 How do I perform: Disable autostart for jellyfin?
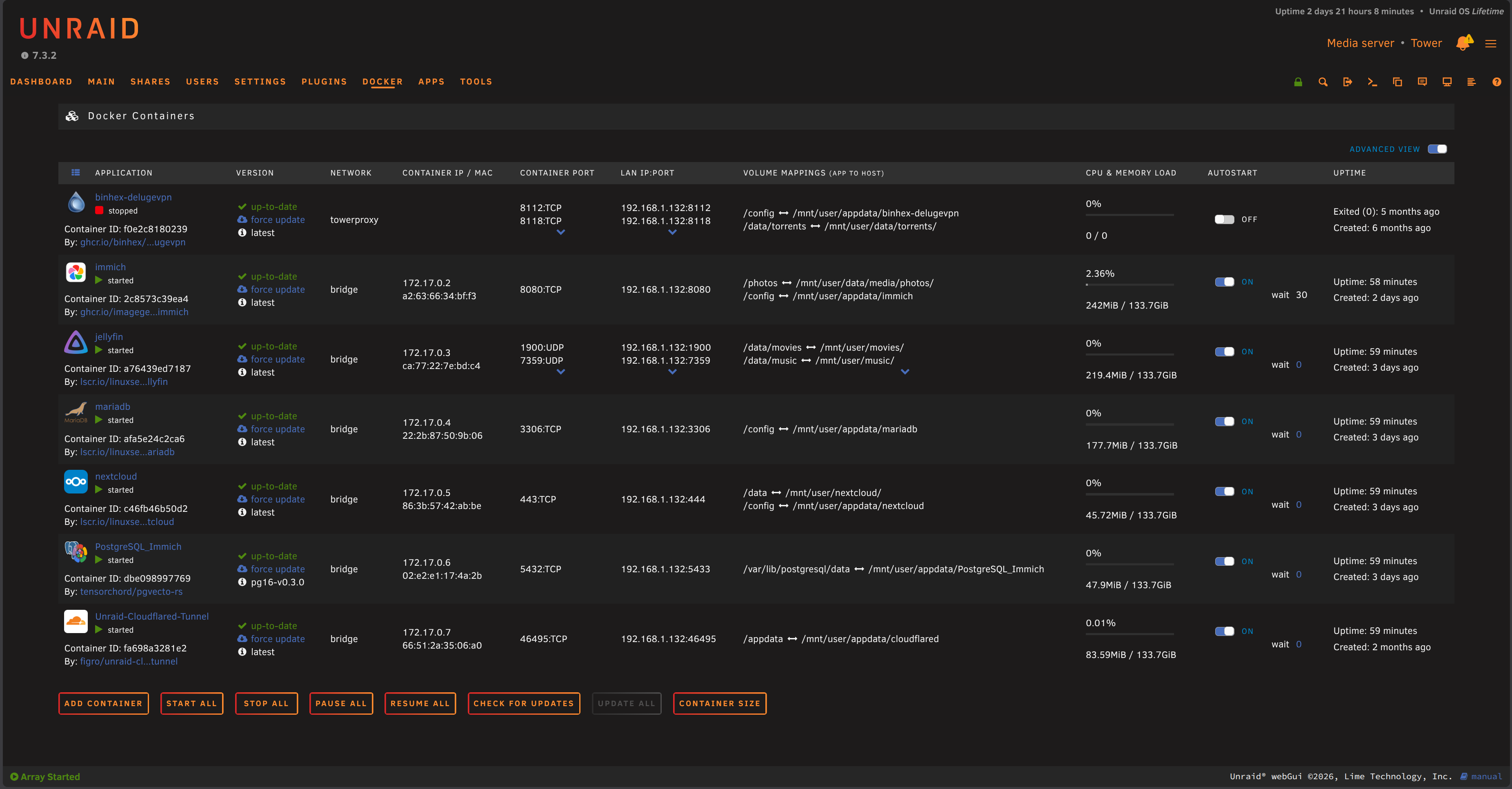point(1224,352)
